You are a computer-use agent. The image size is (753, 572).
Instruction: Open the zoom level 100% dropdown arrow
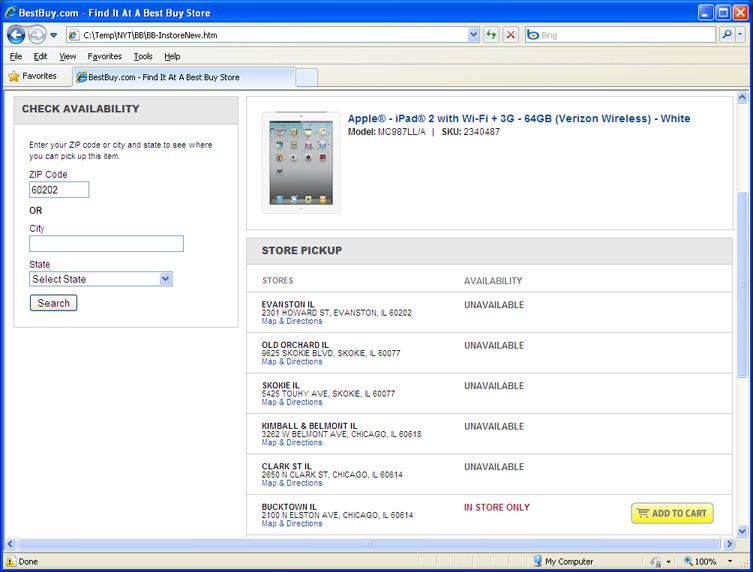[x=730, y=561]
